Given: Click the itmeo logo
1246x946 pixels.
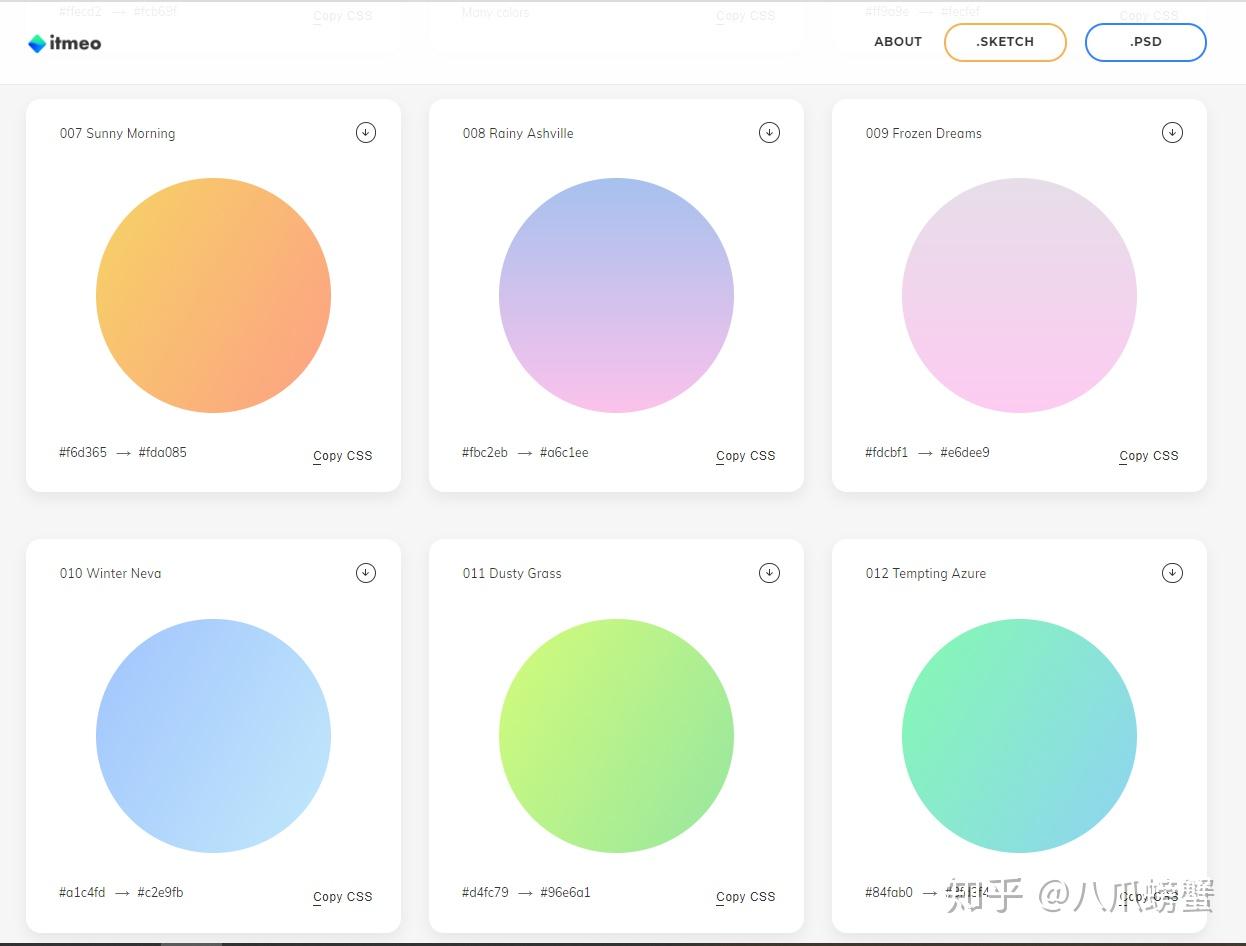Looking at the screenshot, I should pyautogui.click(x=65, y=43).
